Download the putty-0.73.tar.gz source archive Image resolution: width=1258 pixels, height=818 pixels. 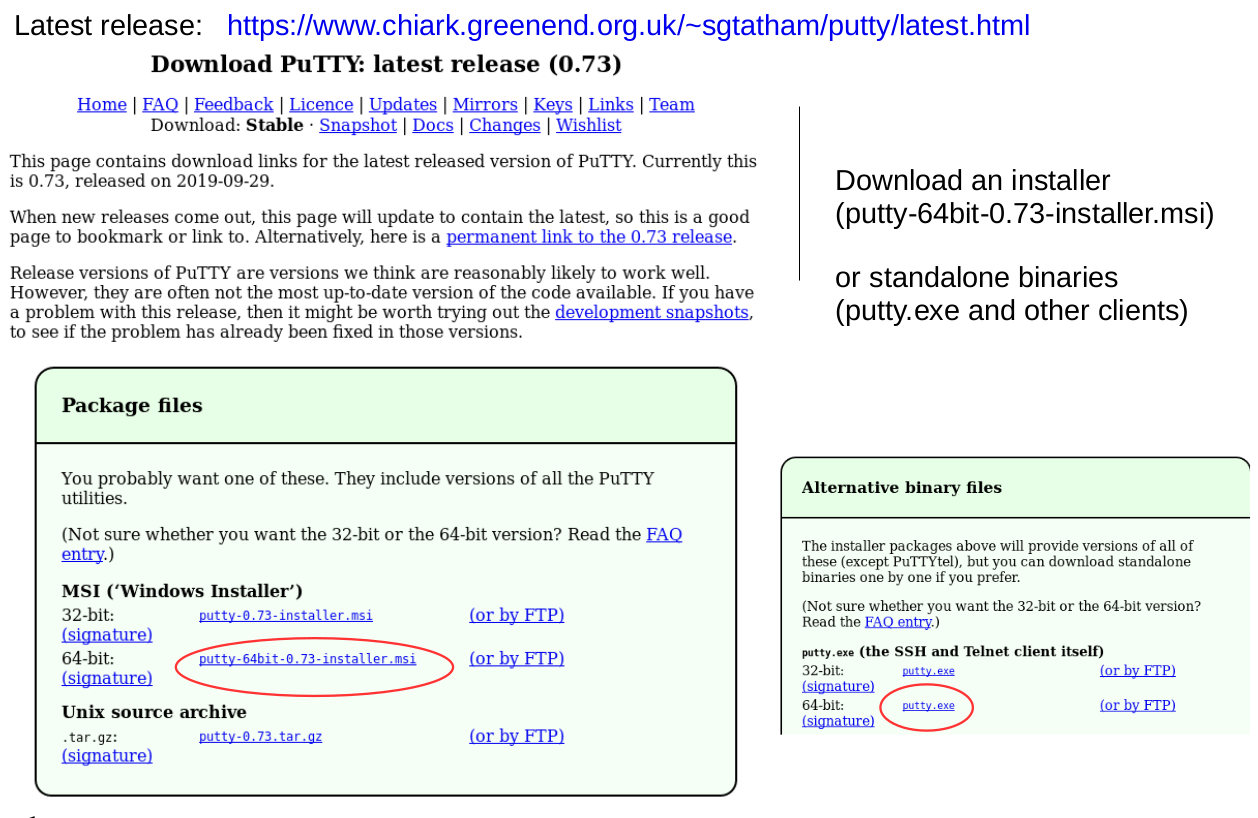pyautogui.click(x=260, y=737)
